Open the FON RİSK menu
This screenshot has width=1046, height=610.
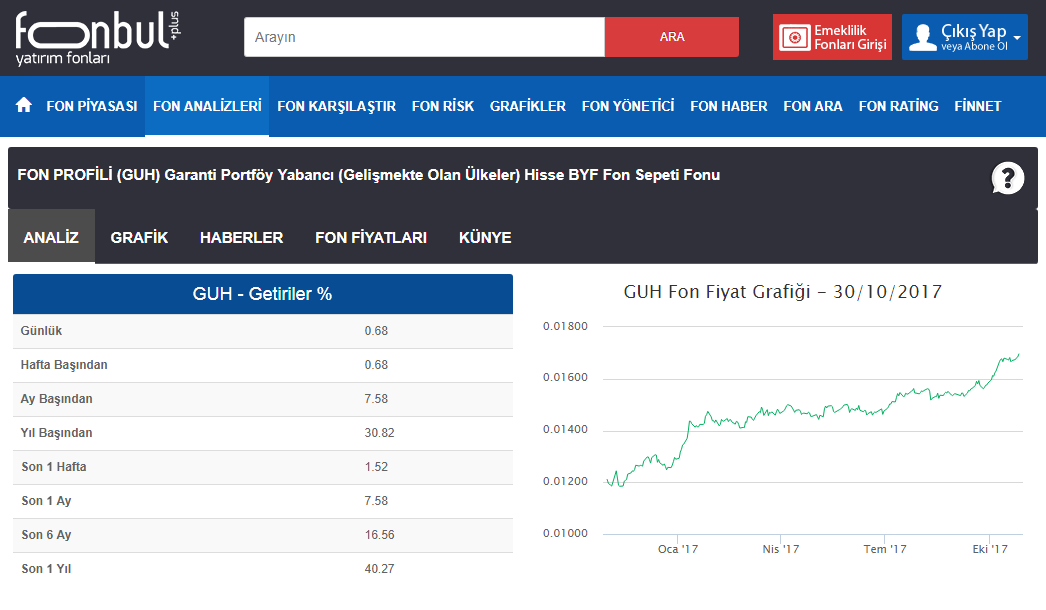tap(443, 106)
